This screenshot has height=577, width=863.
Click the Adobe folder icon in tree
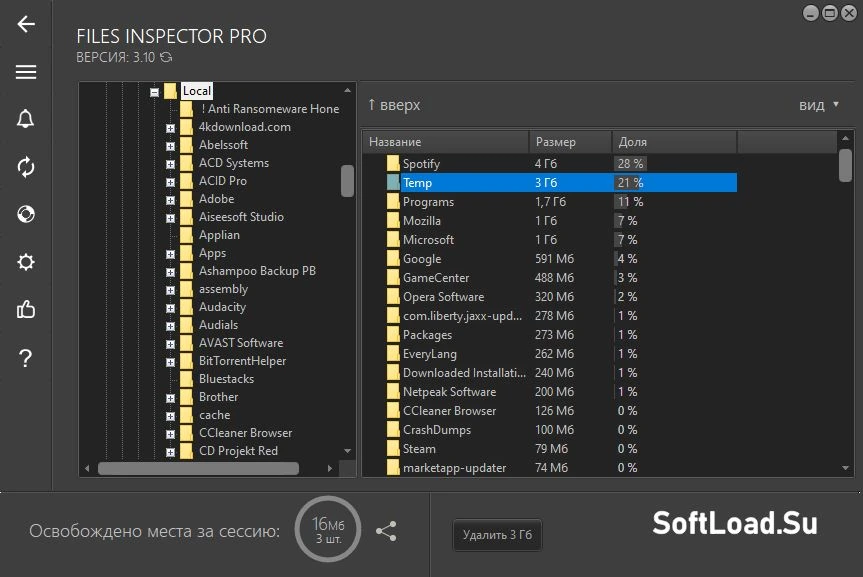click(x=187, y=199)
